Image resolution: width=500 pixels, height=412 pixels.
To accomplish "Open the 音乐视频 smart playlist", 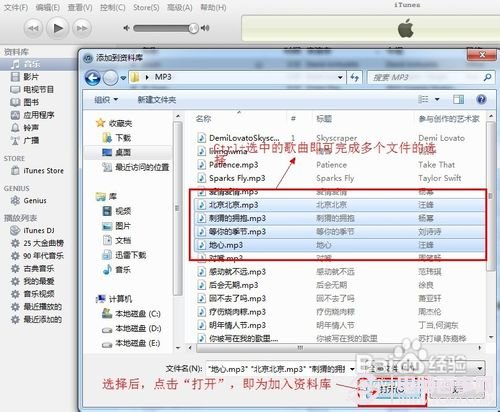I will [38, 294].
